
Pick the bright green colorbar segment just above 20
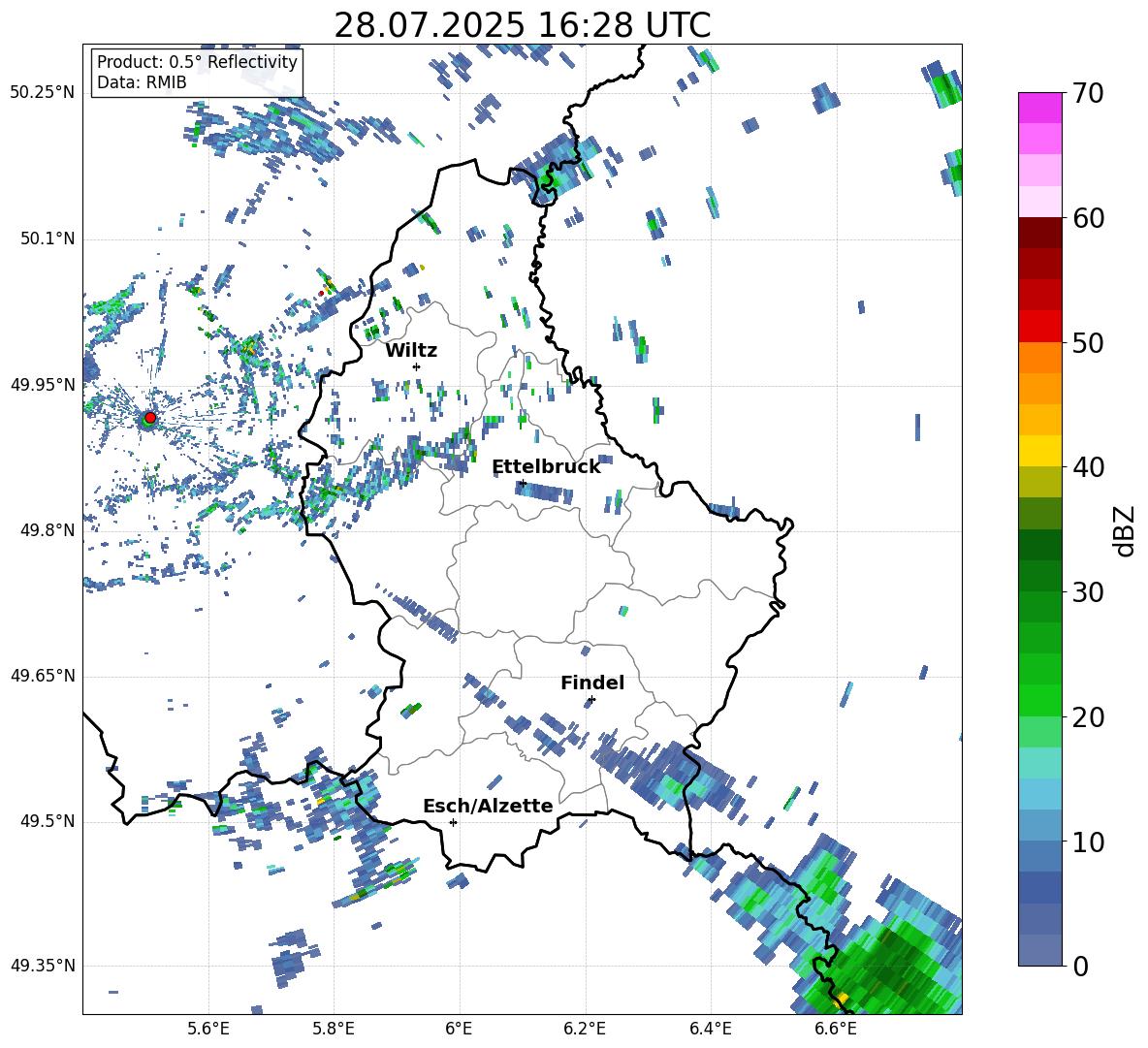pyautogui.click(x=1039, y=700)
